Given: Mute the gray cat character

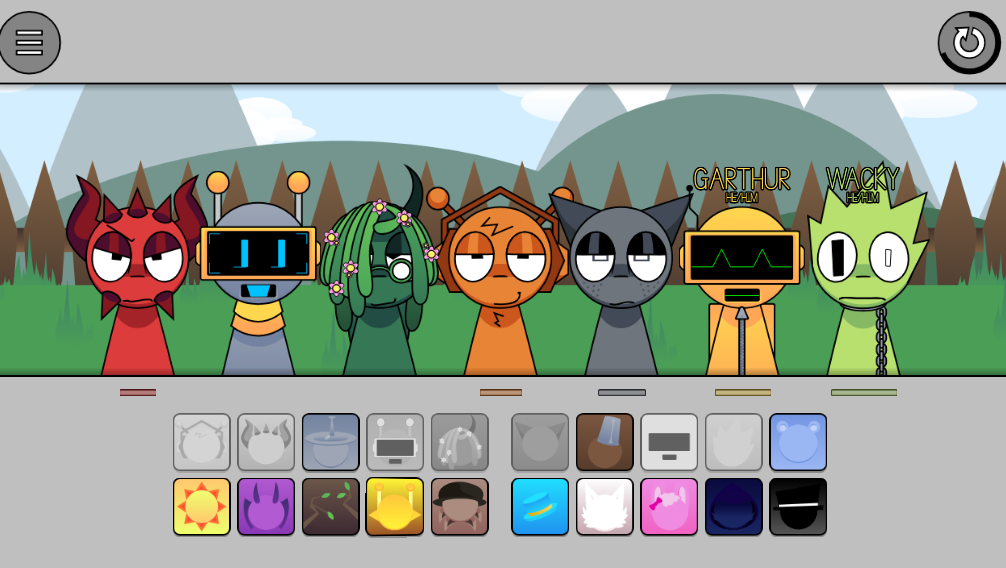Looking at the screenshot, I should pyautogui.click(x=621, y=280).
